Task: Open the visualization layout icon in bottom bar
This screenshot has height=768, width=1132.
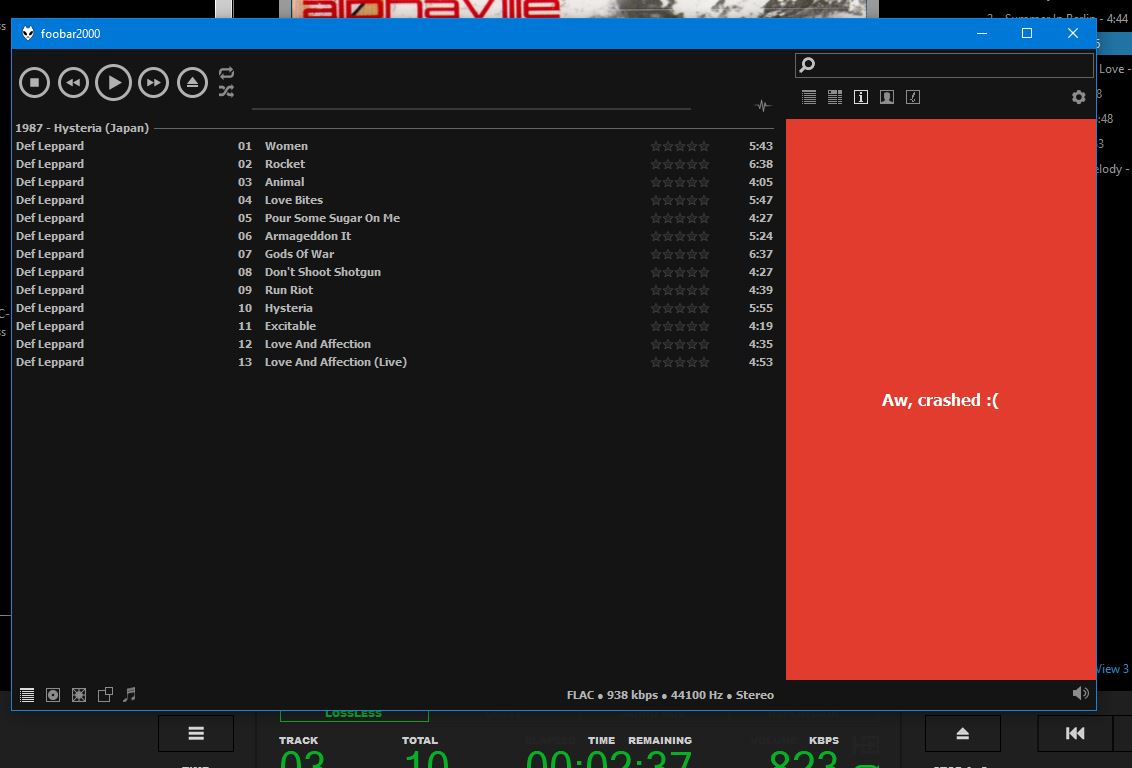Action: click(79, 694)
